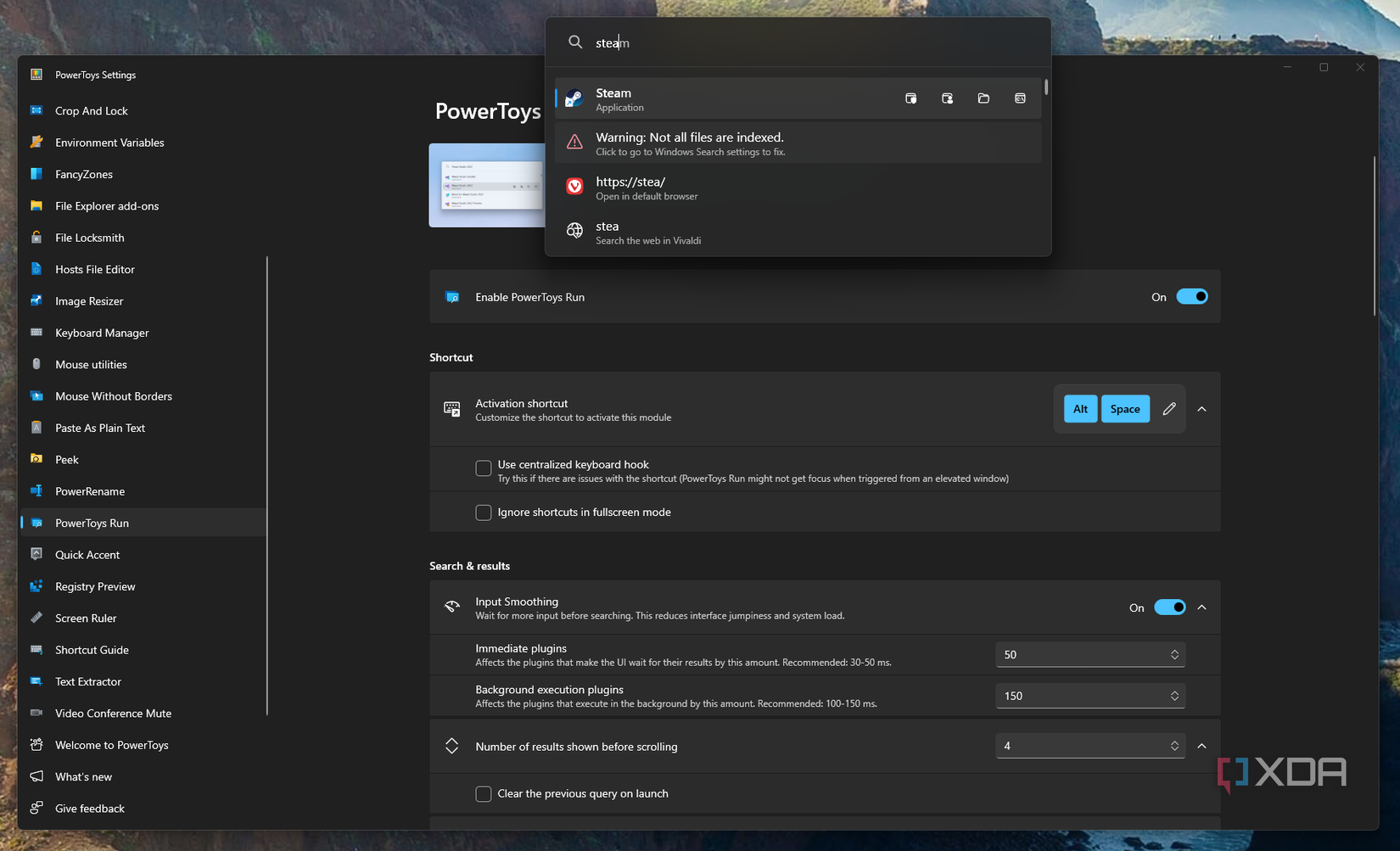Screen dimensions: 1400x851
Task: Adjust Background execution plugins stepper
Action: pyautogui.click(x=1174, y=696)
